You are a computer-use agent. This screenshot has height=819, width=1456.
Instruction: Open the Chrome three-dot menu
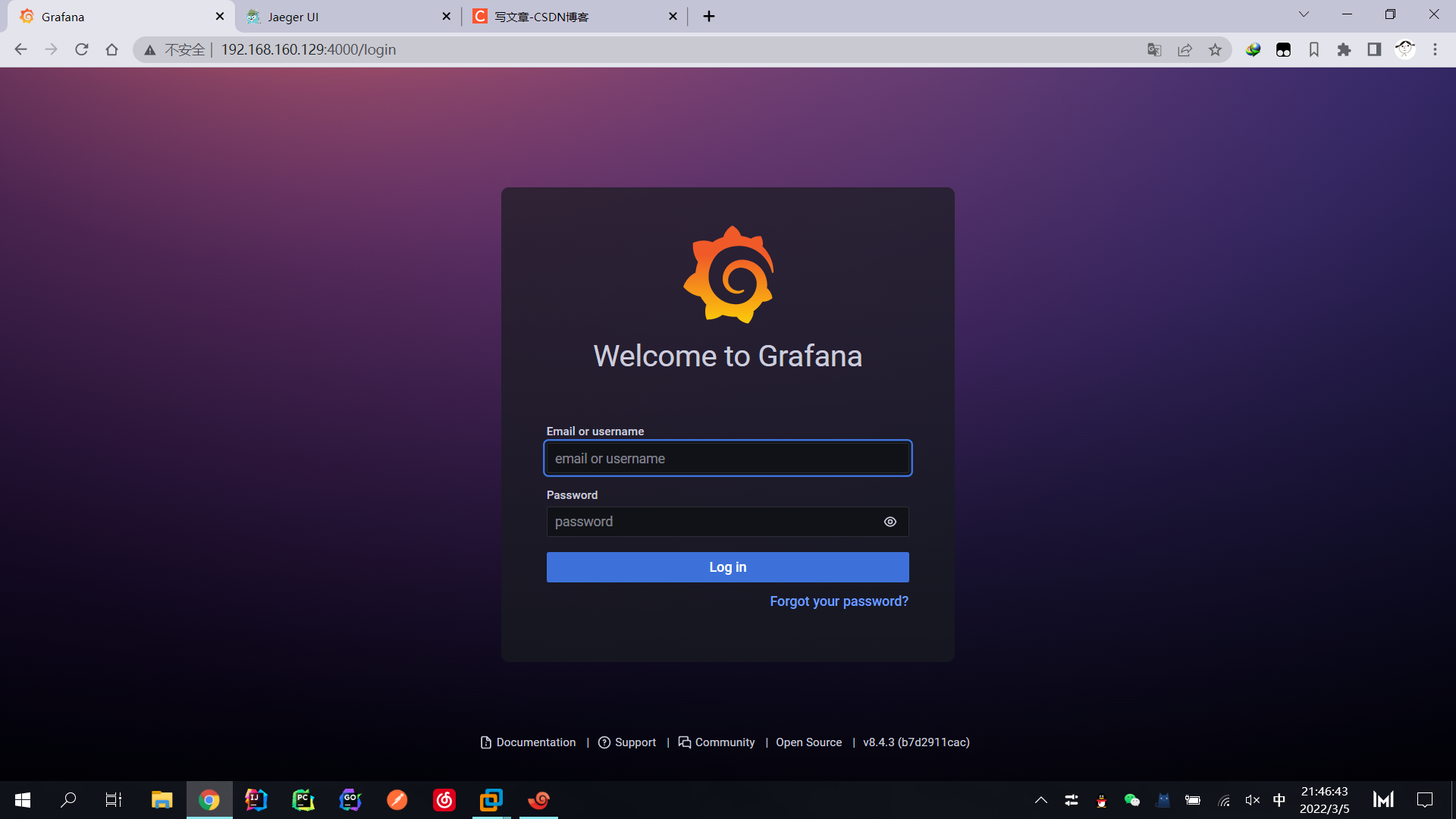pos(1435,50)
